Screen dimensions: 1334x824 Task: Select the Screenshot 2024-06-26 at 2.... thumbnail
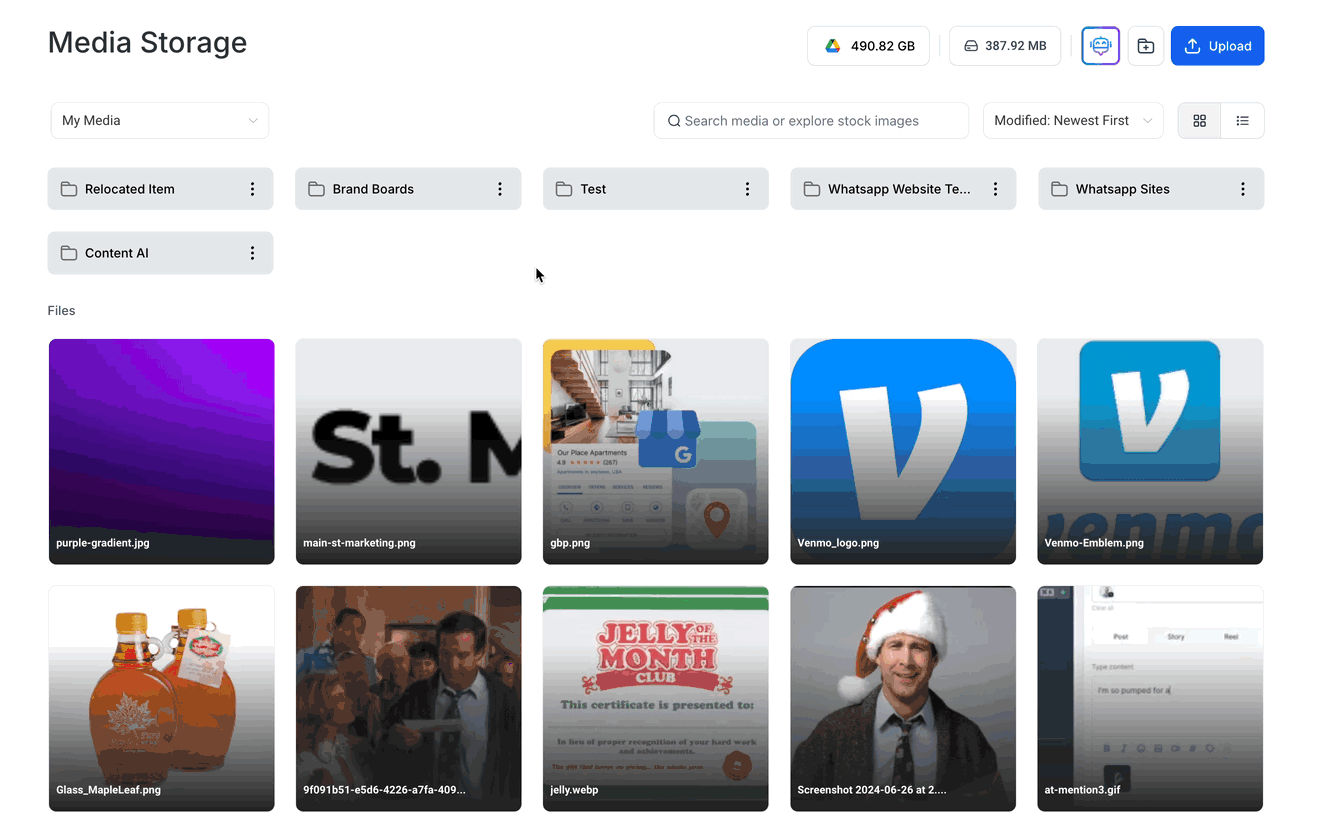(x=903, y=698)
